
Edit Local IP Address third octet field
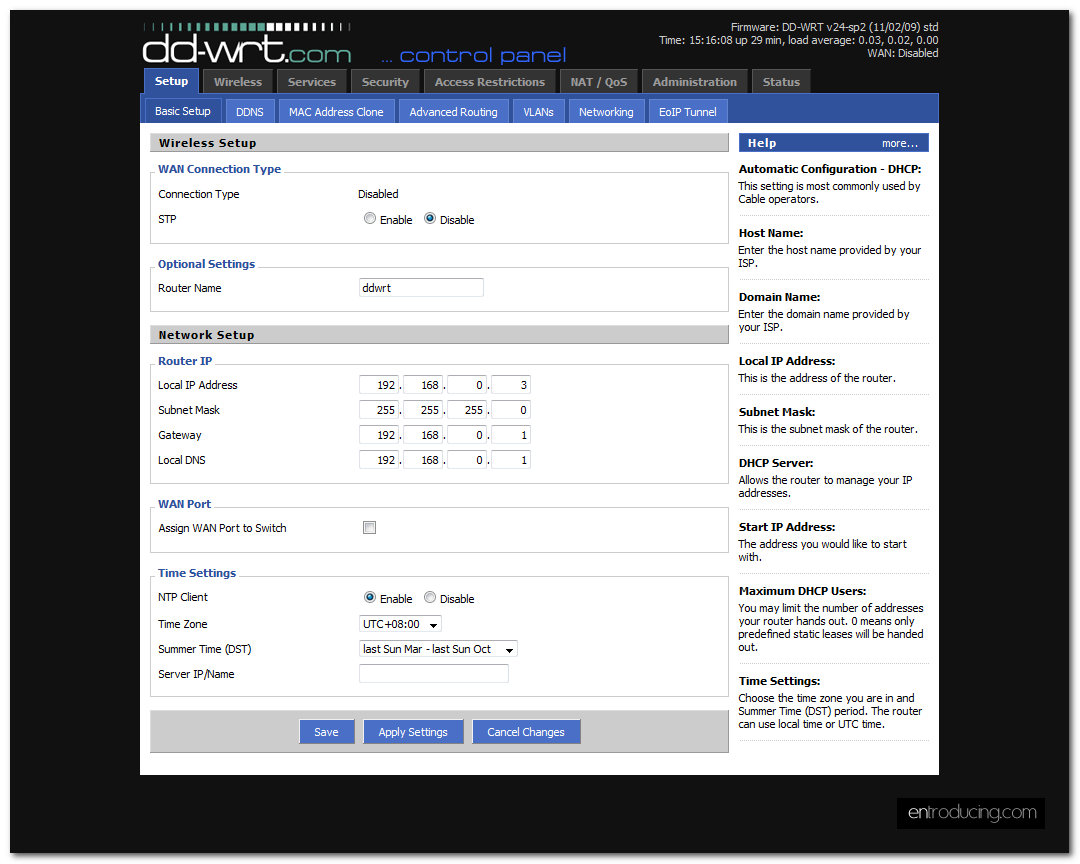pyautogui.click(x=467, y=385)
